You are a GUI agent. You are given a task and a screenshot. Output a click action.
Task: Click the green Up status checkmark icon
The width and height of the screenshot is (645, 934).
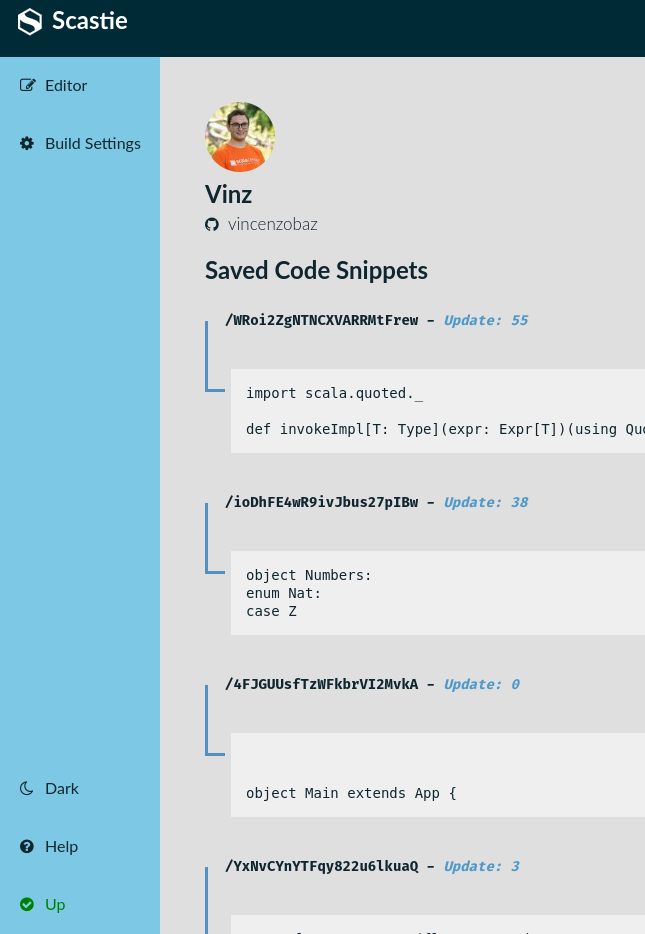click(x=26, y=904)
